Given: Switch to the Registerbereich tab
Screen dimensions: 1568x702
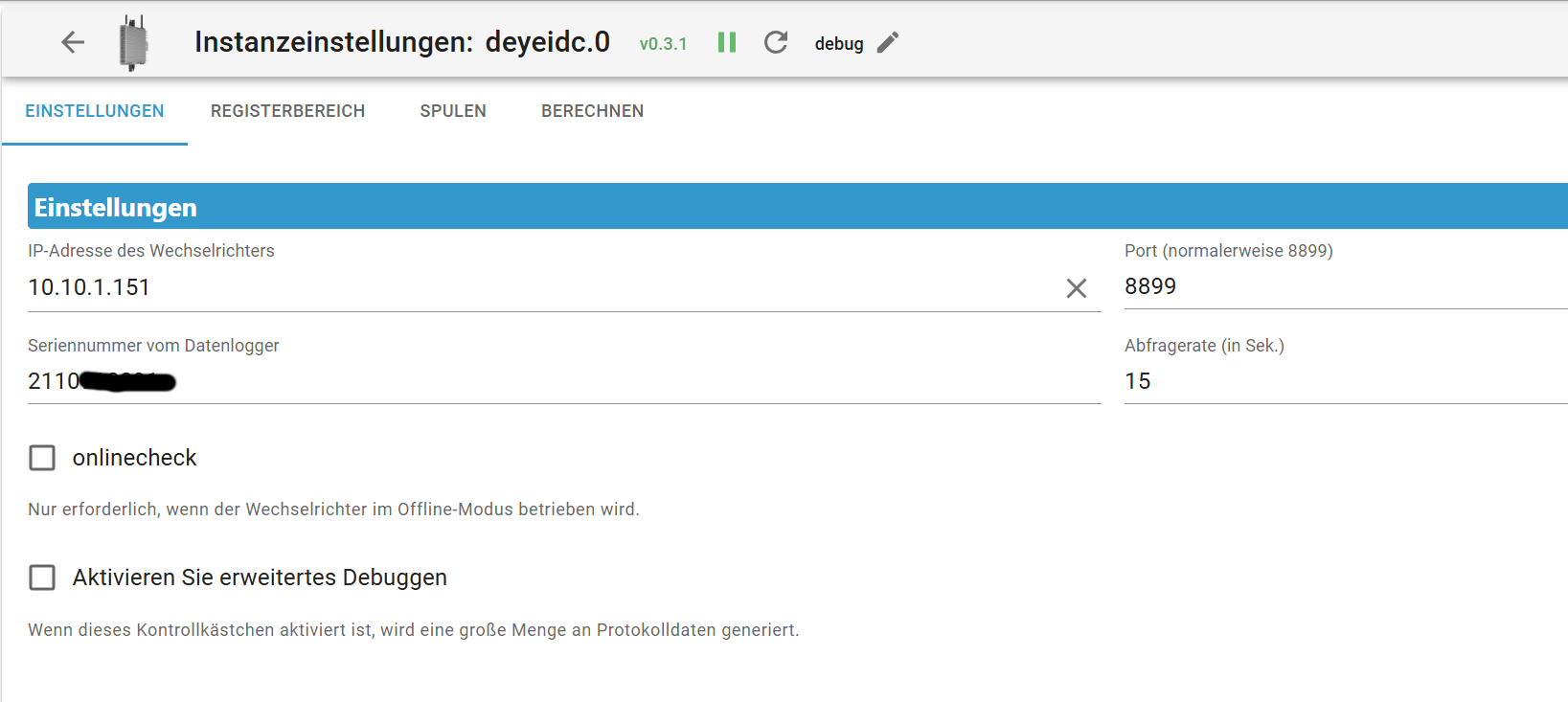Looking at the screenshot, I should point(288,111).
